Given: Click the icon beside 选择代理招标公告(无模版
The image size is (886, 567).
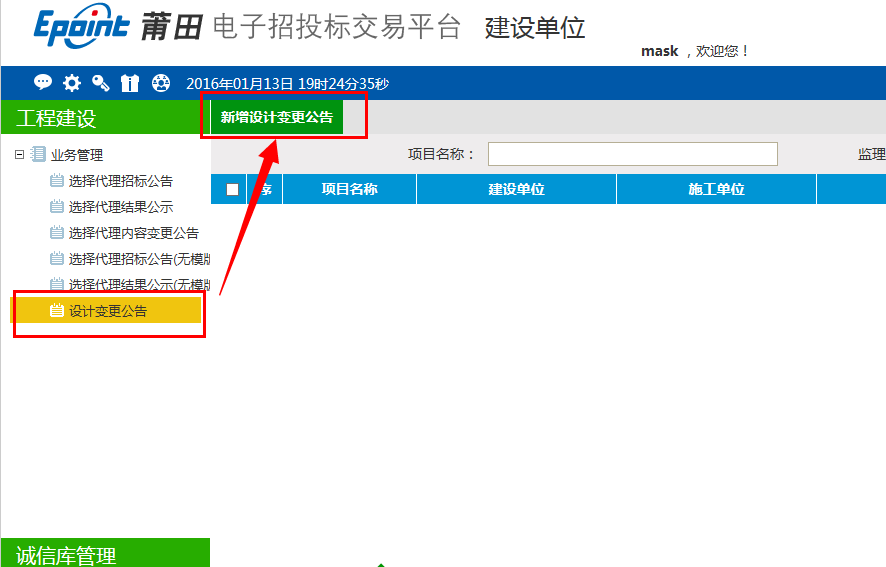Looking at the screenshot, I should pos(57,258).
